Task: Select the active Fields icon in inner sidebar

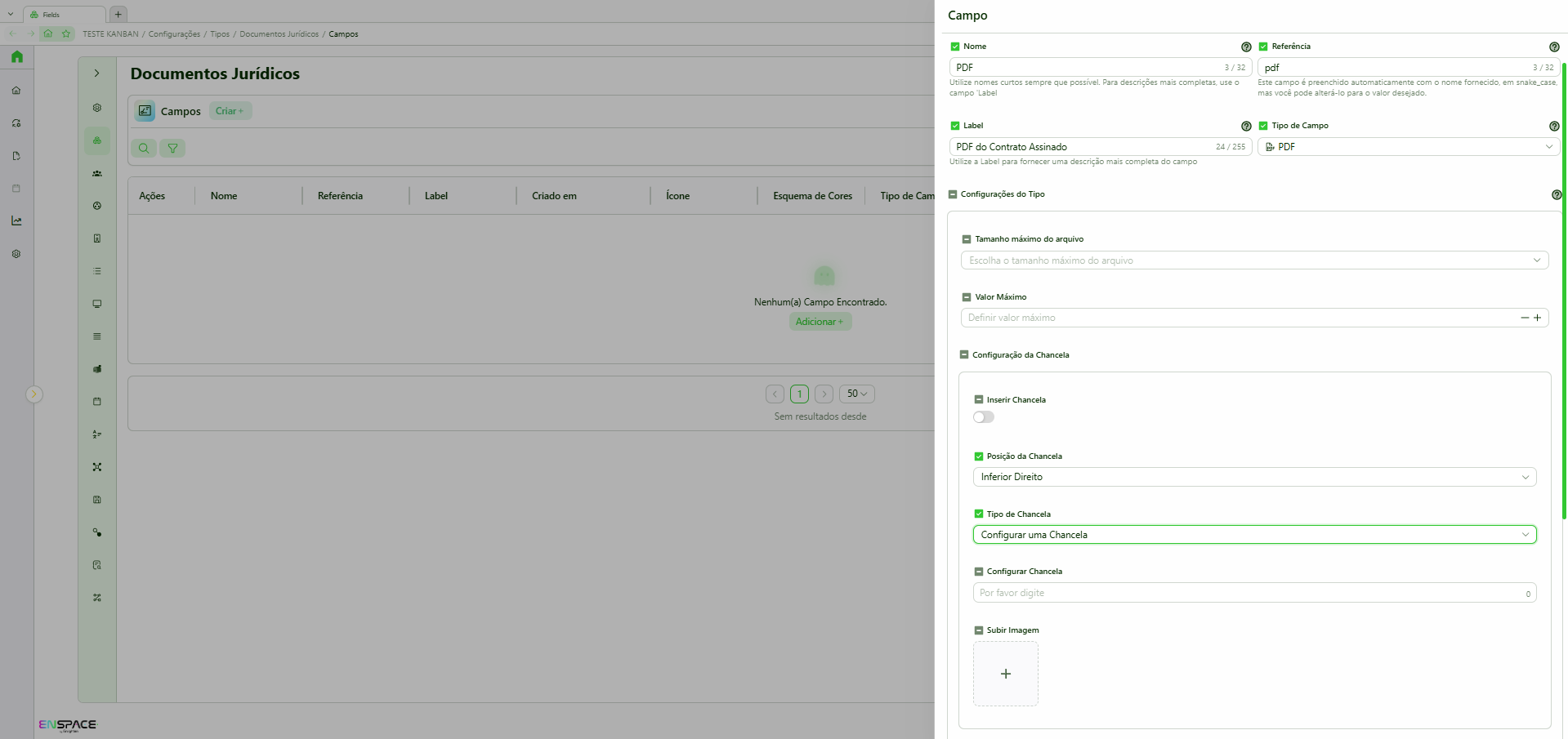Action: [x=97, y=140]
